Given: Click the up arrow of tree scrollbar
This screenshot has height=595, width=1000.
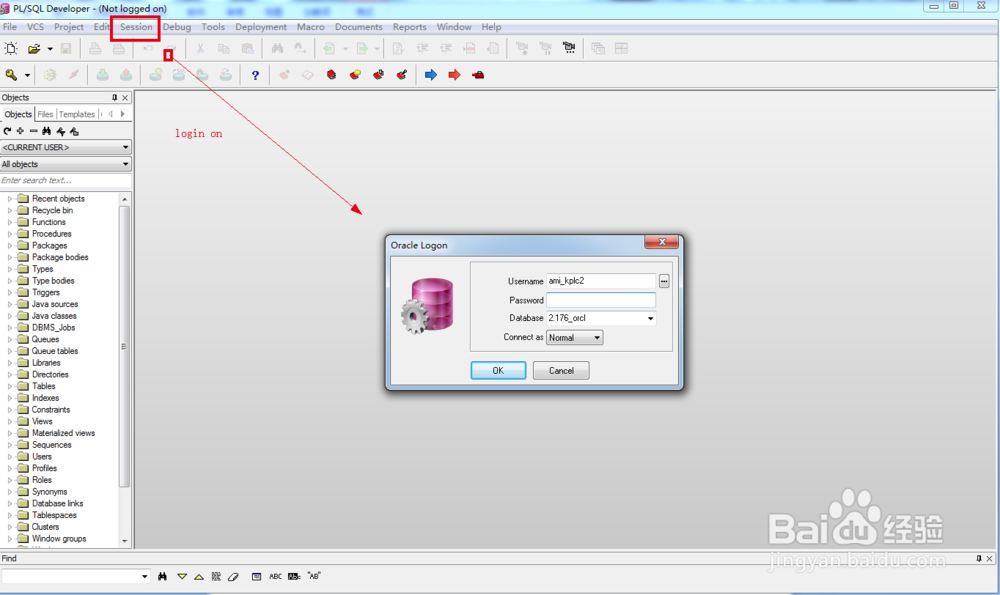Looking at the screenshot, I should [x=124, y=199].
